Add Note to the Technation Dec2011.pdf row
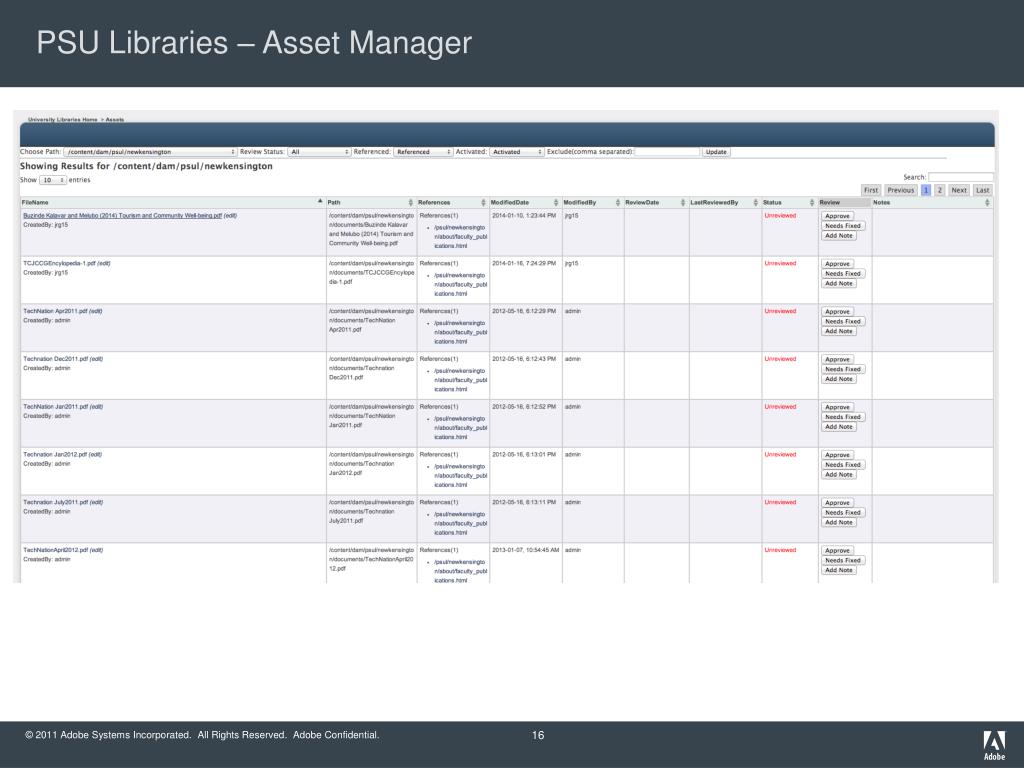This screenshot has width=1024, height=768. click(839, 379)
